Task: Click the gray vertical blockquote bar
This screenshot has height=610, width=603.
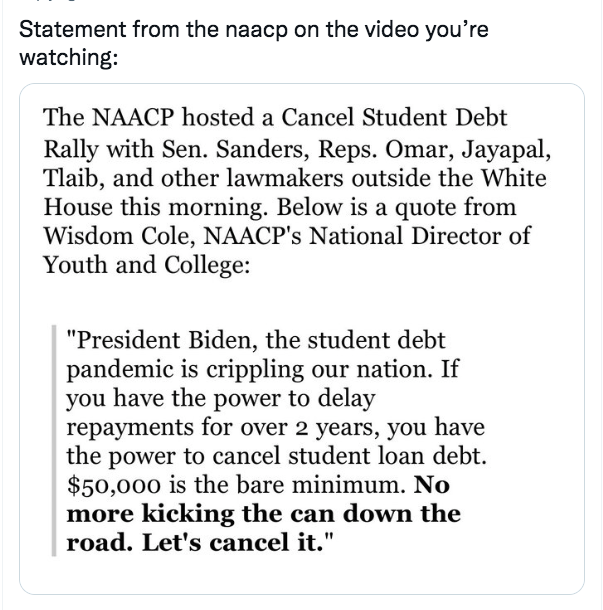Action: point(54,440)
